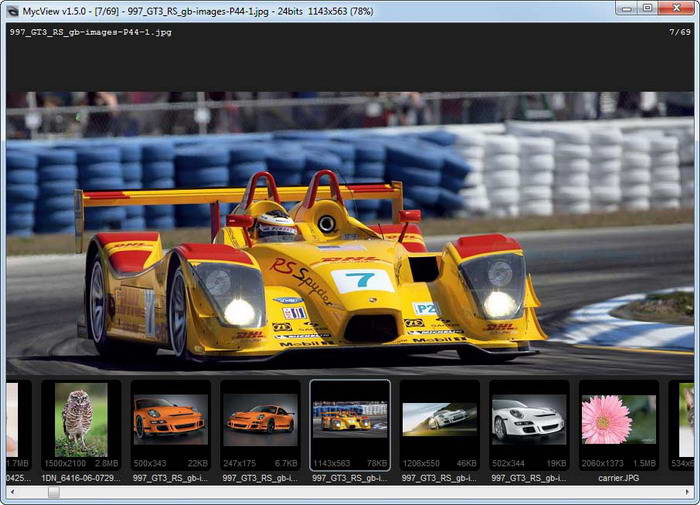Open the 1208x550 white car thumbnail
The width and height of the screenshot is (700, 505).
tap(440, 418)
